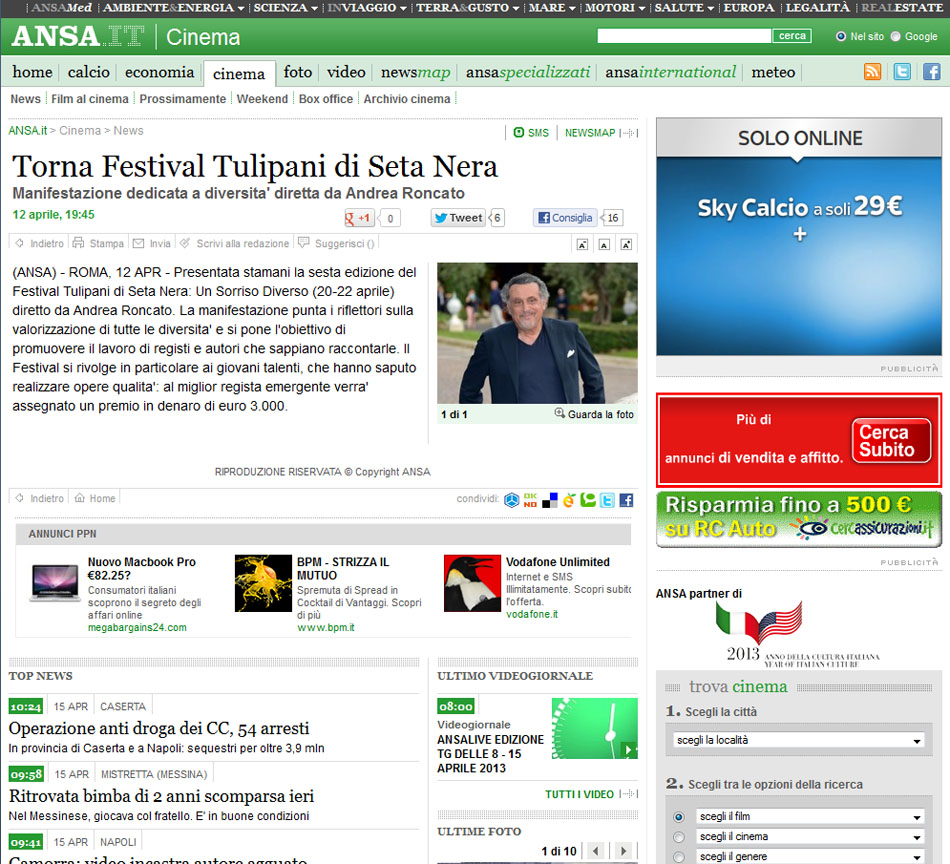Read 'Ritrovata bimba di 2 anni' headline
The image size is (950, 864).
coord(161,796)
